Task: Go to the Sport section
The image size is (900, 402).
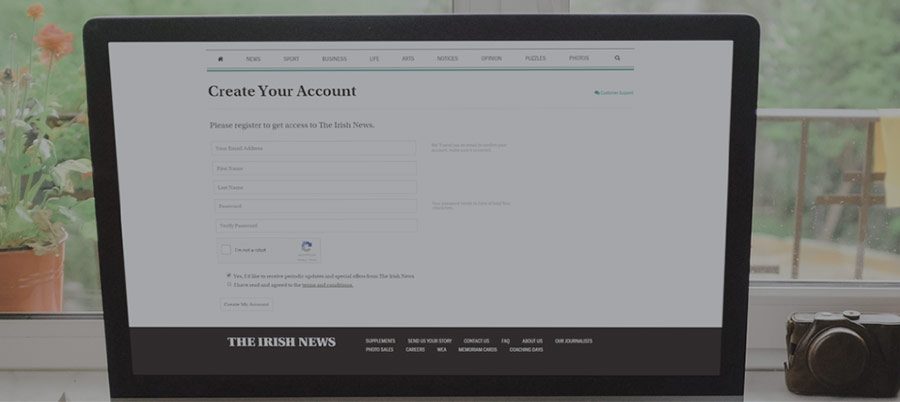Action: coord(291,59)
